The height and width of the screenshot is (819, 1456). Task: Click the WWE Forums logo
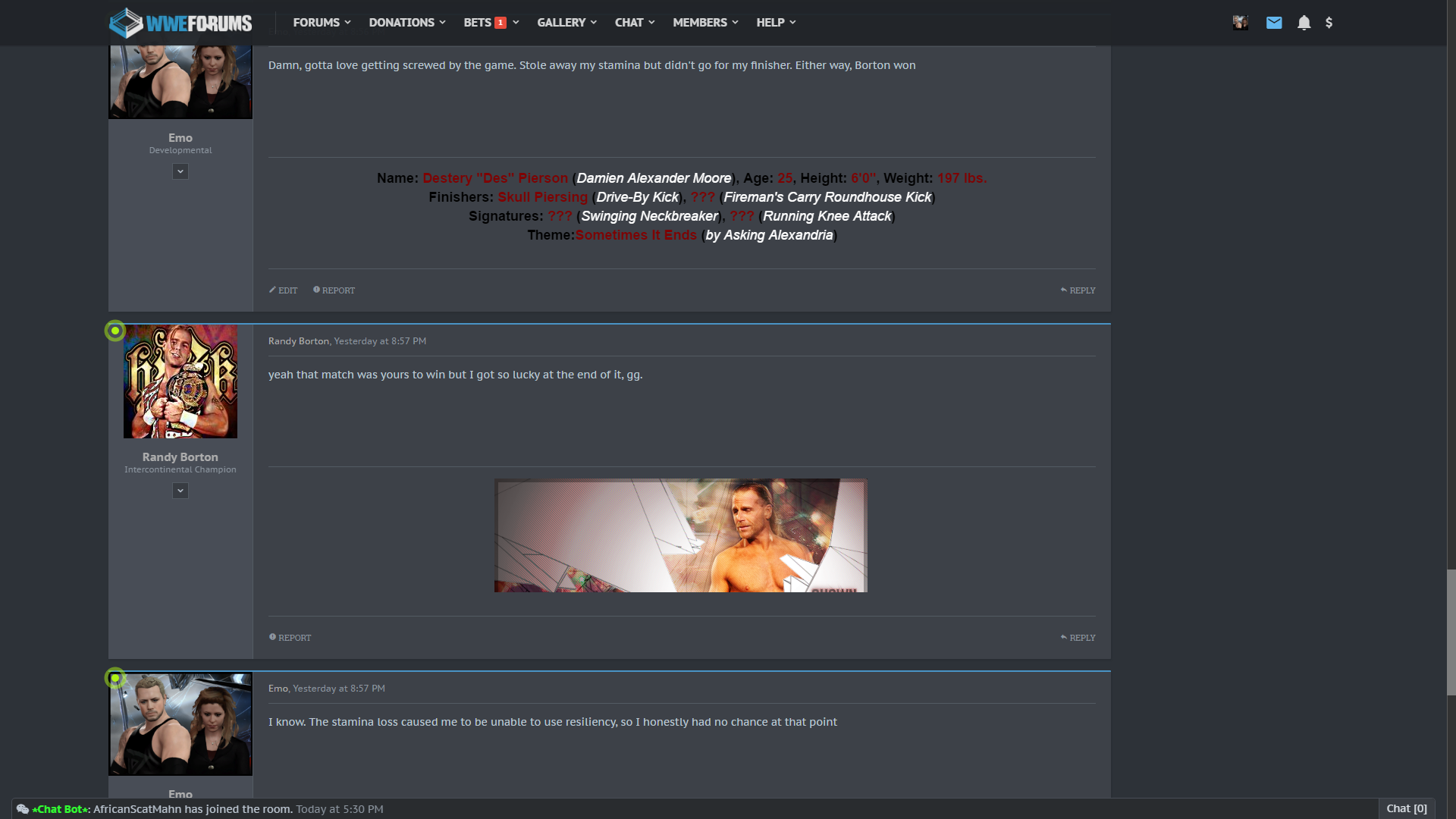[180, 23]
